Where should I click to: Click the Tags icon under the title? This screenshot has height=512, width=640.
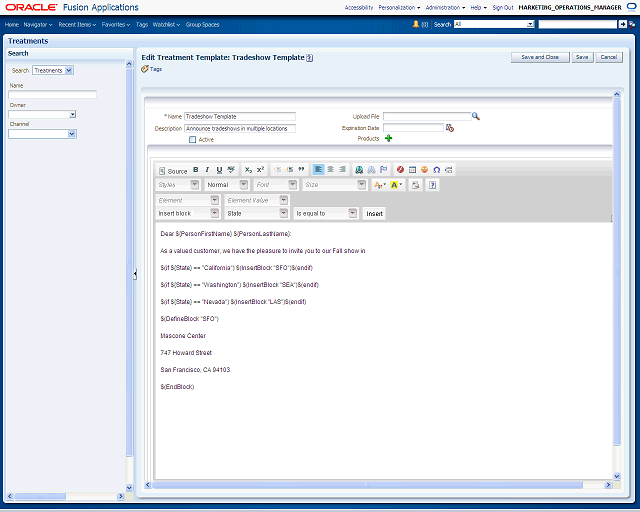pos(145,69)
